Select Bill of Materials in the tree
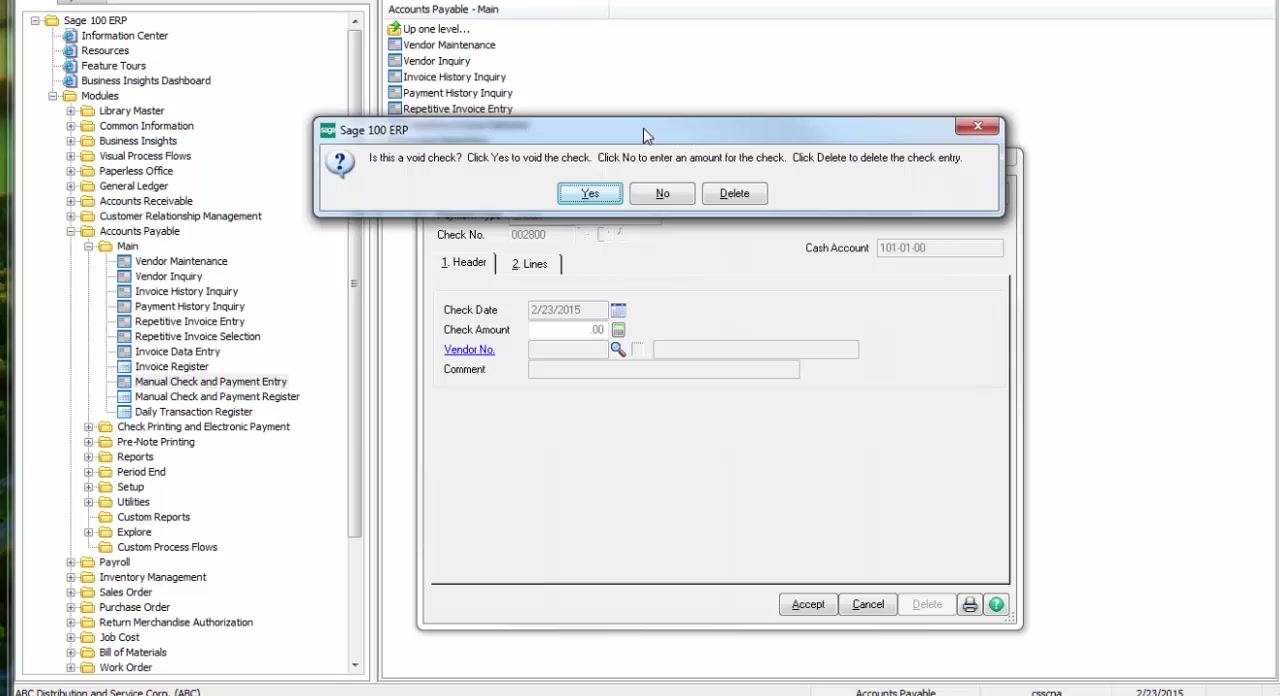This screenshot has width=1280, height=696. [133, 652]
